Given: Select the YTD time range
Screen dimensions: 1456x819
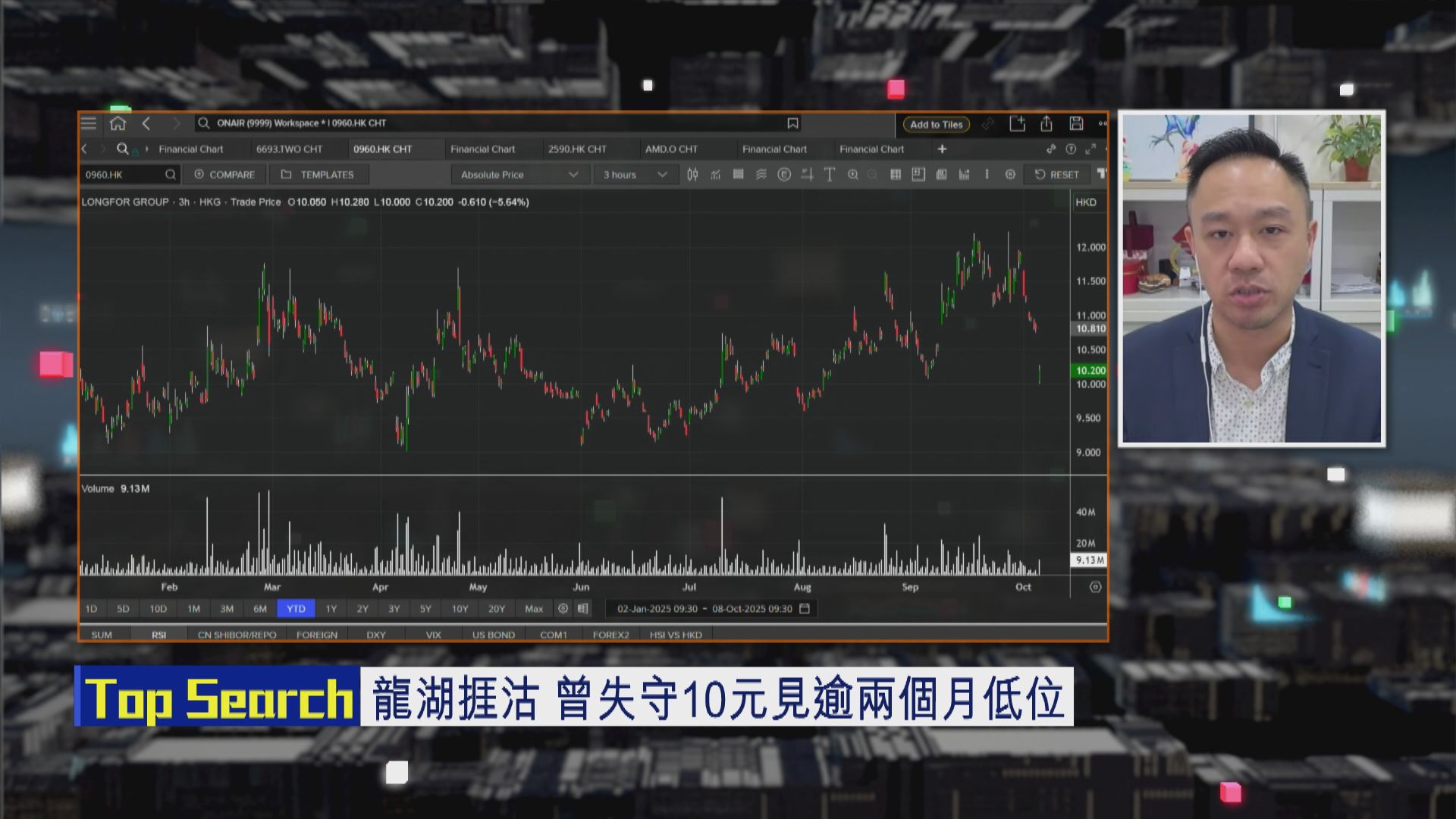Looking at the screenshot, I should [296, 608].
